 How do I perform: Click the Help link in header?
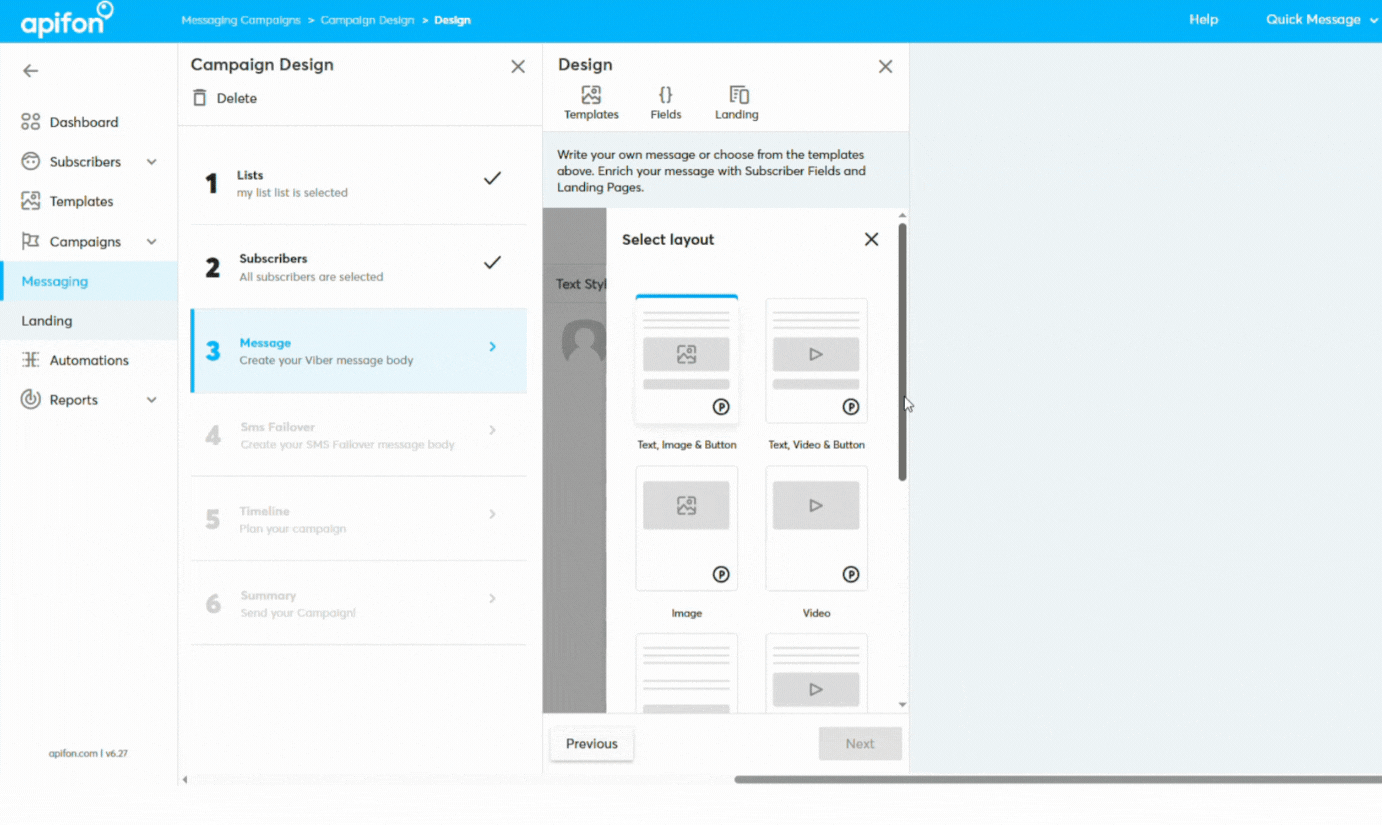pyautogui.click(x=1203, y=20)
